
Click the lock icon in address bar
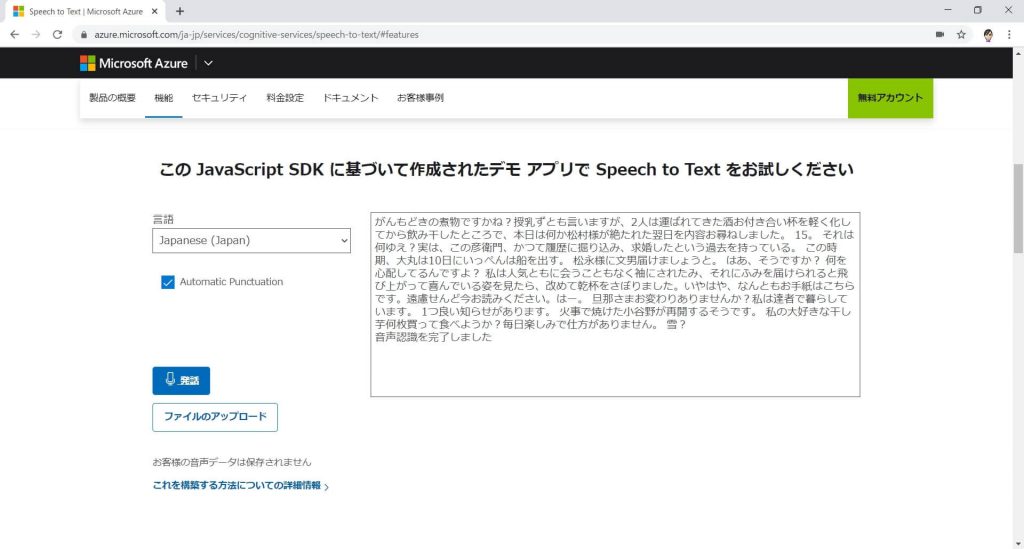[x=84, y=35]
